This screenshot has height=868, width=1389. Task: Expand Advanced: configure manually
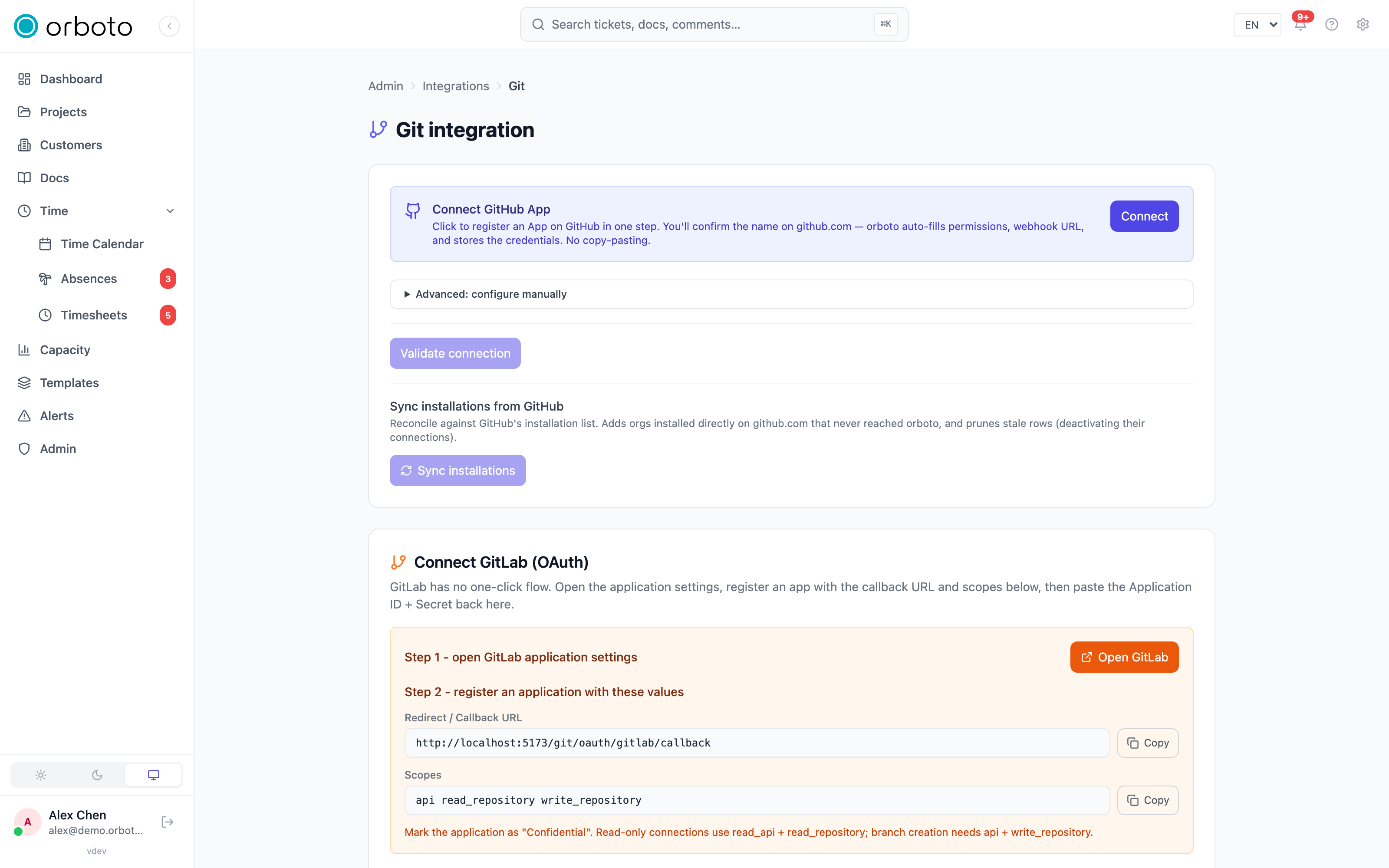tap(791, 294)
